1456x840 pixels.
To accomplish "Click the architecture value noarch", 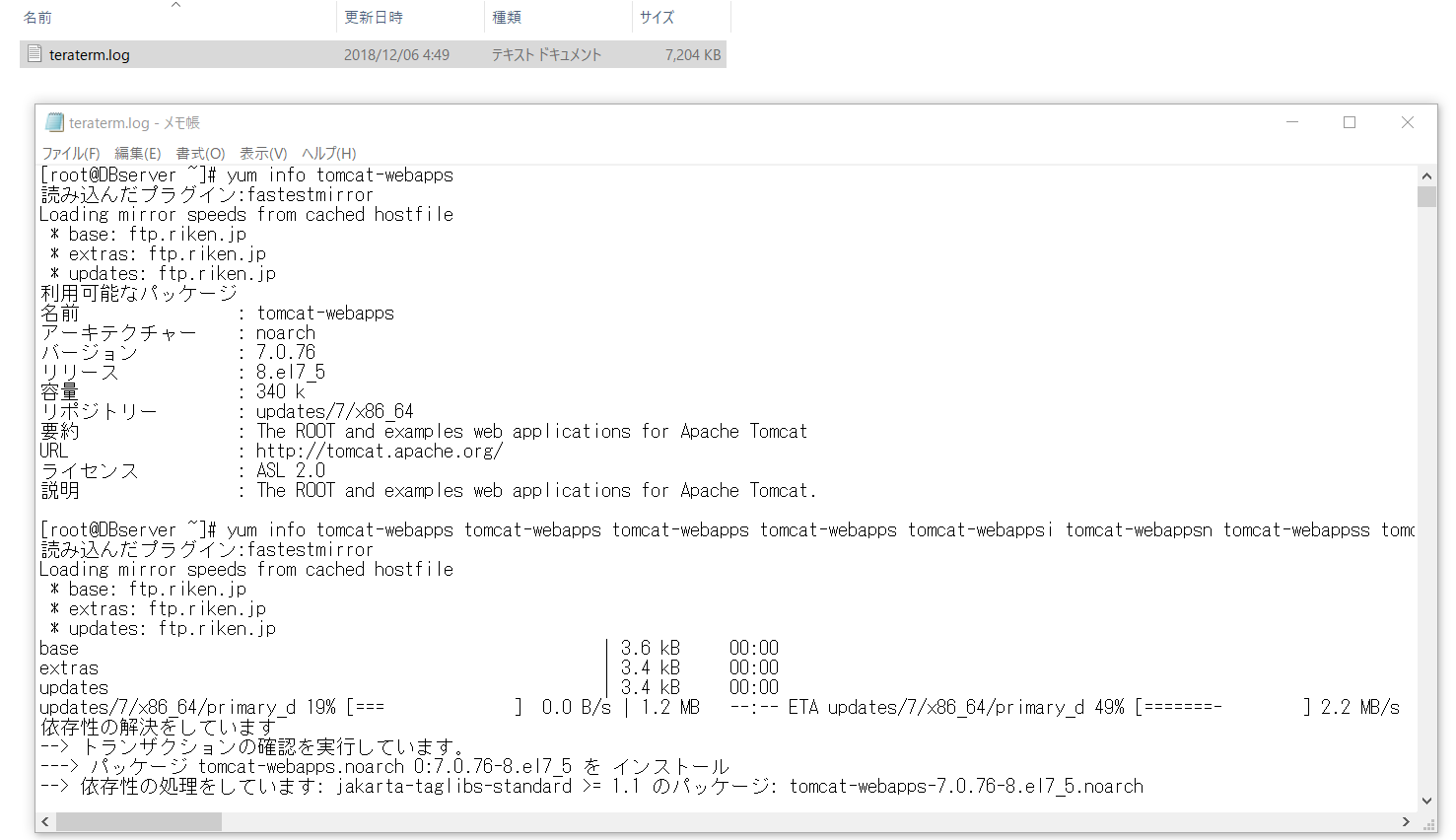I will [286, 332].
